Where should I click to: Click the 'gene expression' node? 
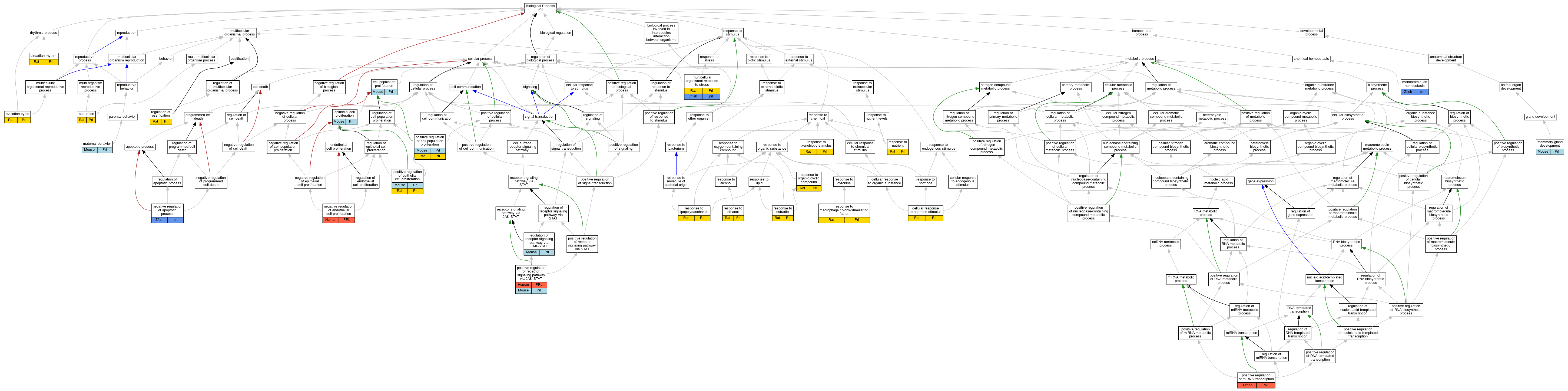tap(1261, 182)
